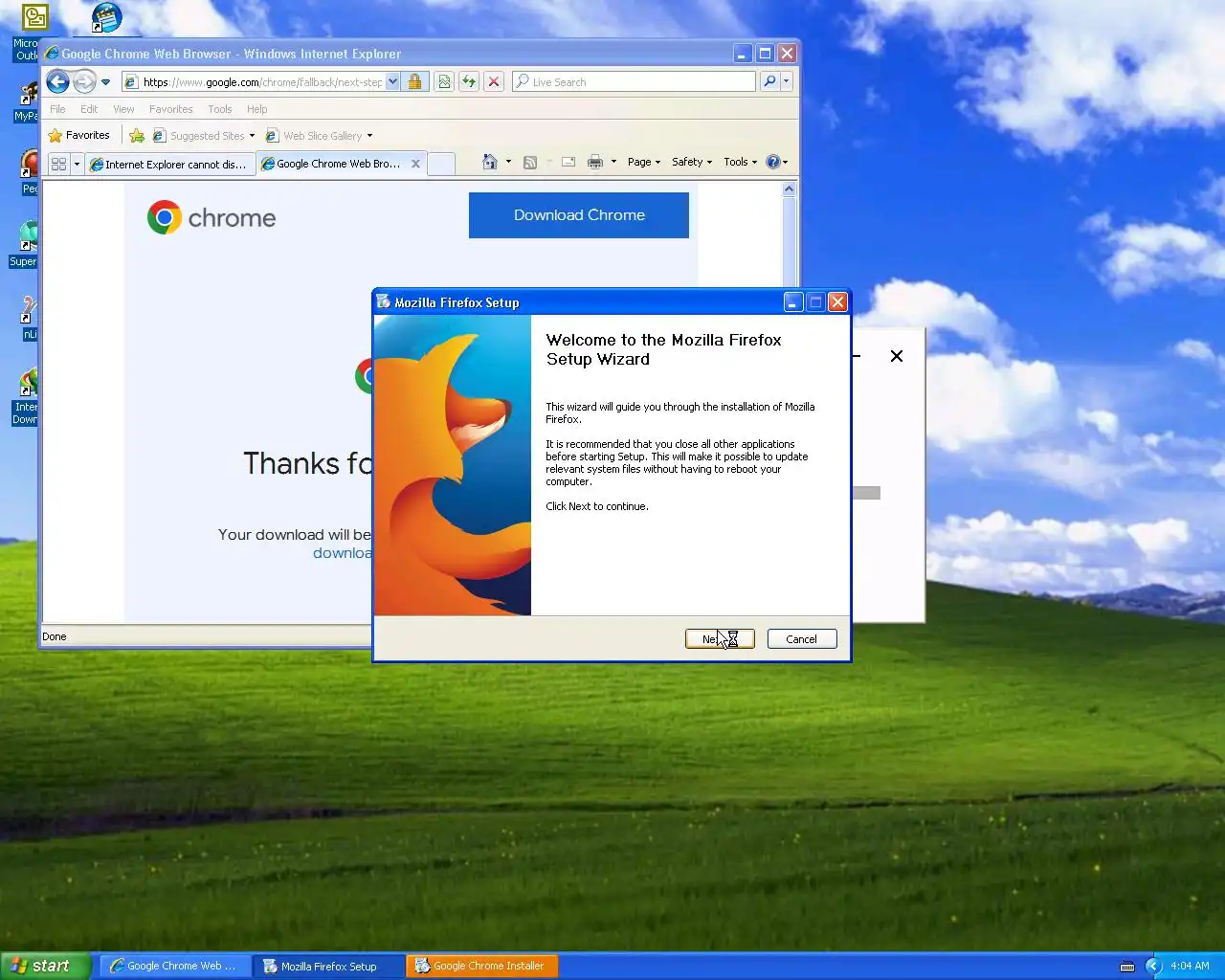Click the Chrome Installer progress bar
Viewport: 1225px width, 980px height.
pyautogui.click(x=866, y=493)
